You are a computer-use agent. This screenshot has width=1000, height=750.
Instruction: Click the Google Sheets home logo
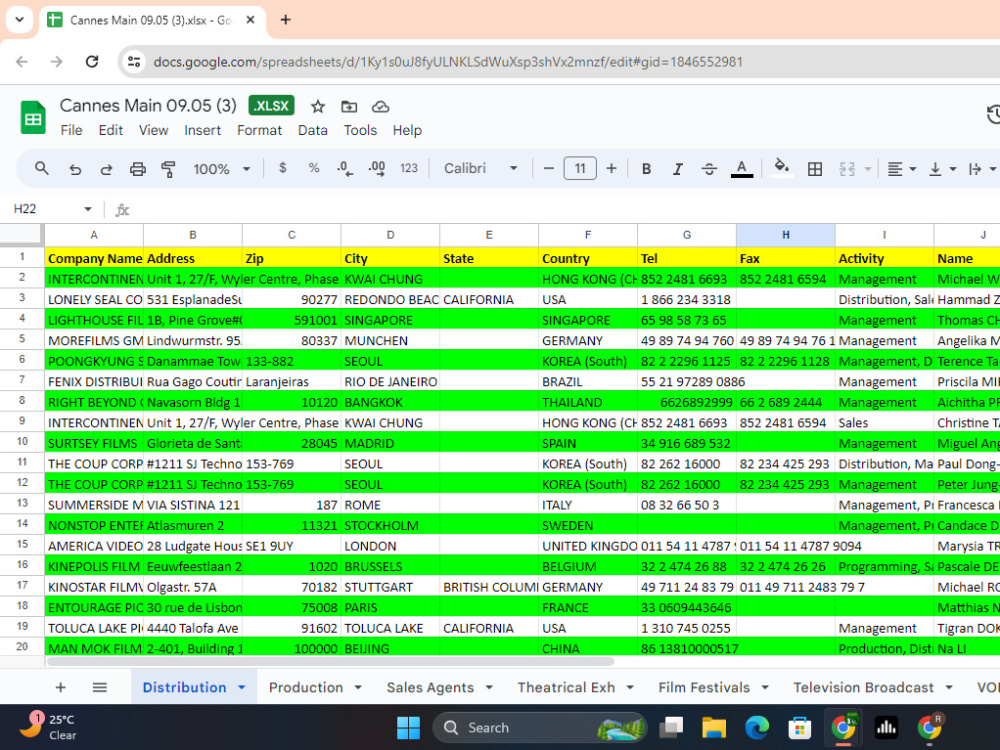[x=33, y=118]
